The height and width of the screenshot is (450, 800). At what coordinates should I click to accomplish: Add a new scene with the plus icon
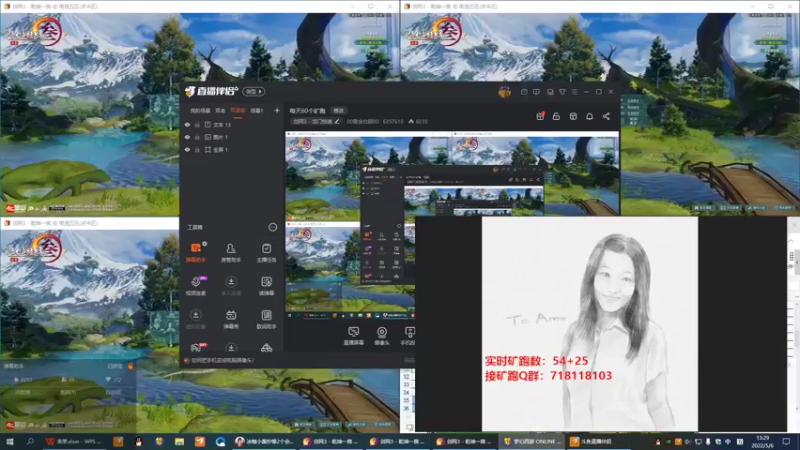click(x=277, y=110)
